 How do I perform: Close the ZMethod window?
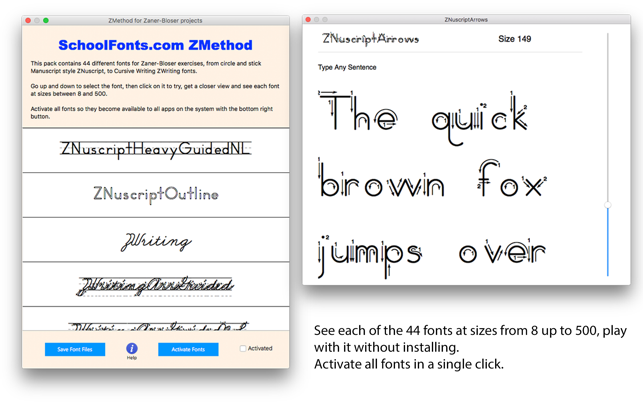(x=28, y=21)
